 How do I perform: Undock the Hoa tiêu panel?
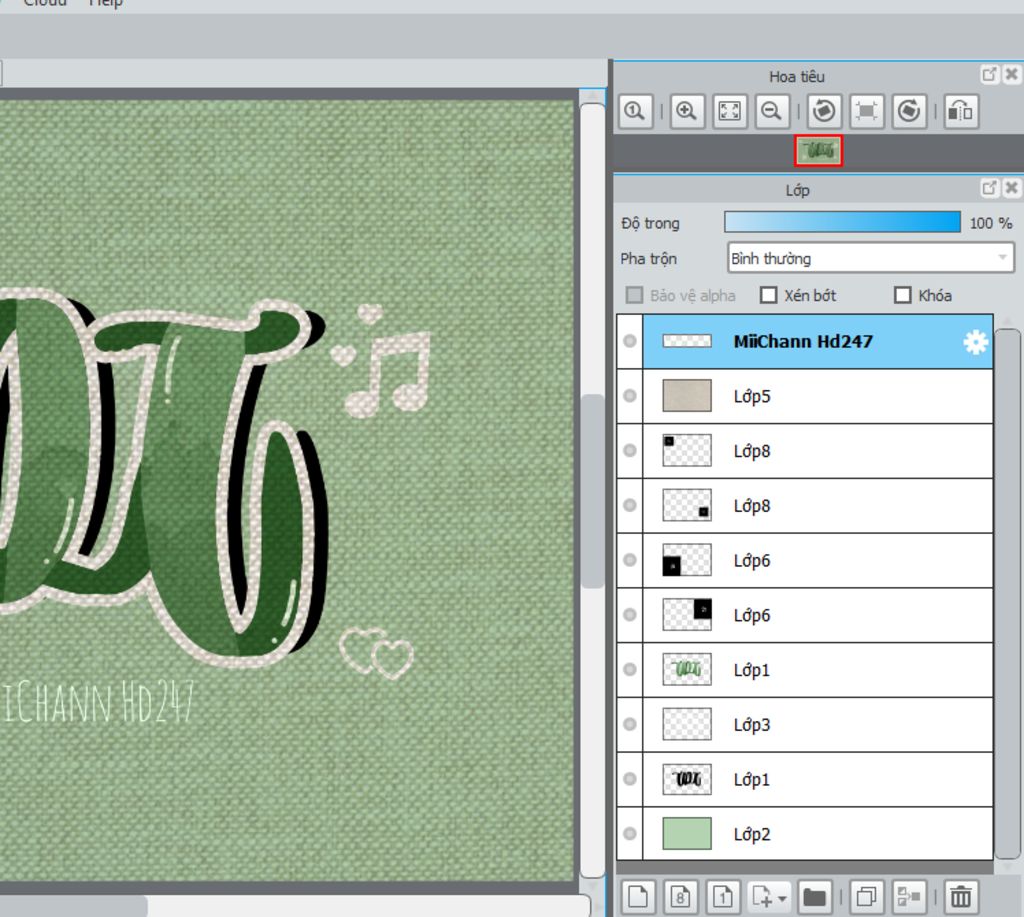(989, 74)
